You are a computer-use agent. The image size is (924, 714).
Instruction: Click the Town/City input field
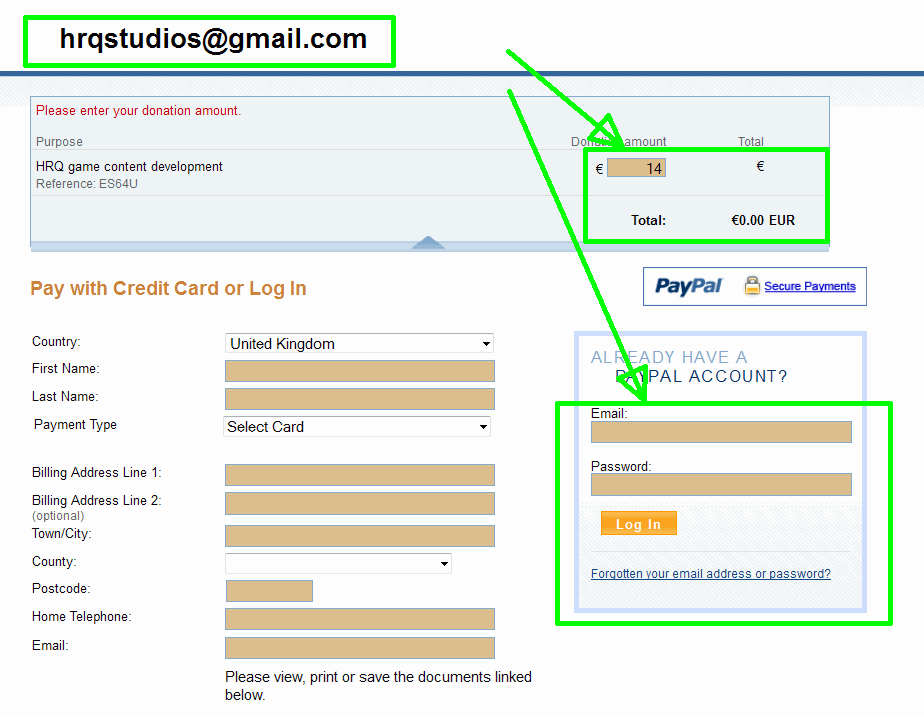pyautogui.click(x=359, y=536)
